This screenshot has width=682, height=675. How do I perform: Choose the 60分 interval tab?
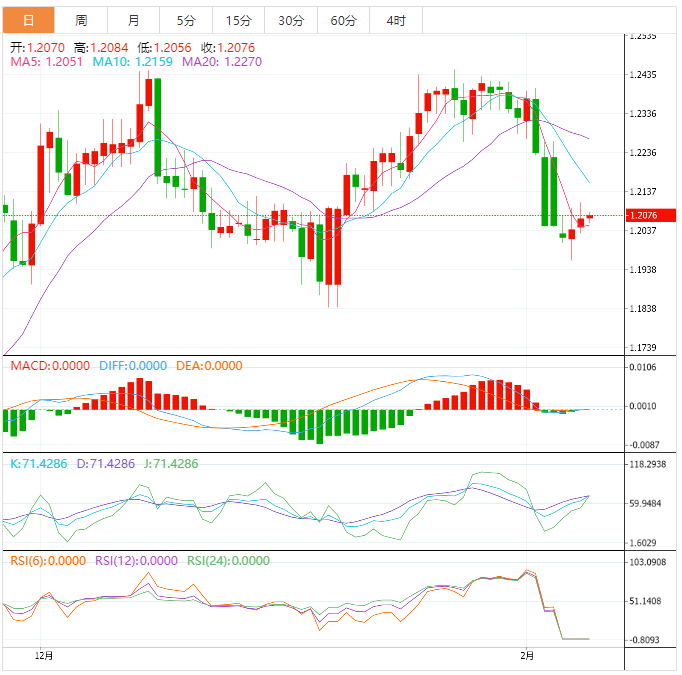point(343,20)
